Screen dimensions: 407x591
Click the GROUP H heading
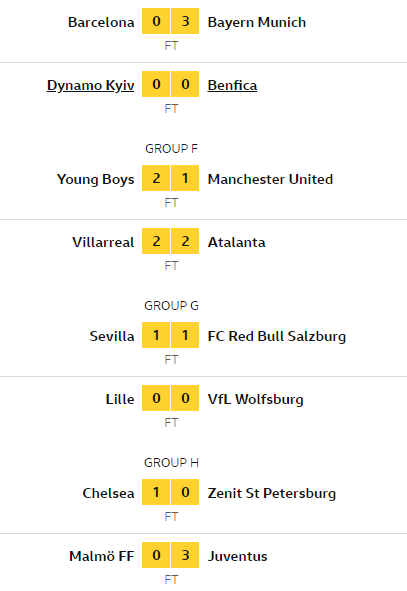point(171,462)
